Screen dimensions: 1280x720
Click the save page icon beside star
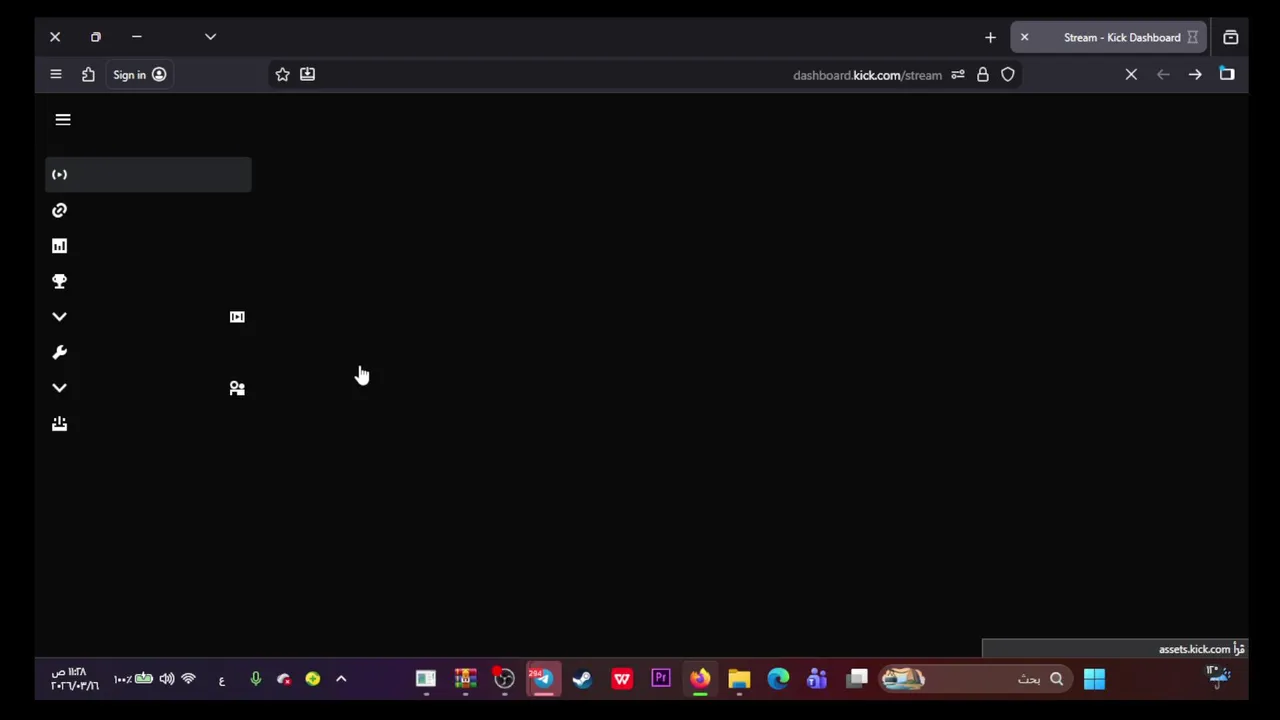(x=307, y=74)
